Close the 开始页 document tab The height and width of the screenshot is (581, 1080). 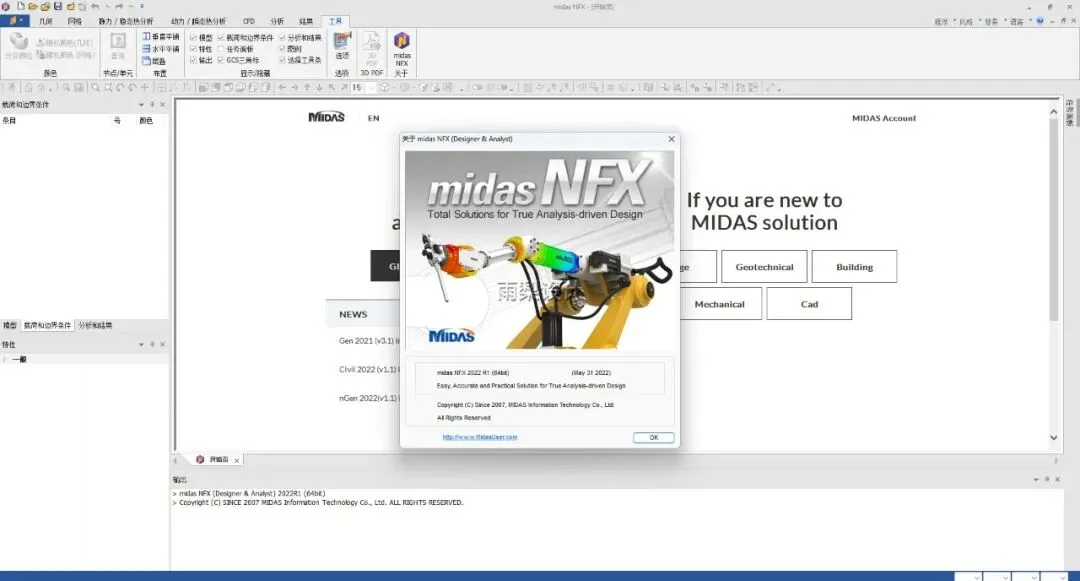click(x=236, y=461)
